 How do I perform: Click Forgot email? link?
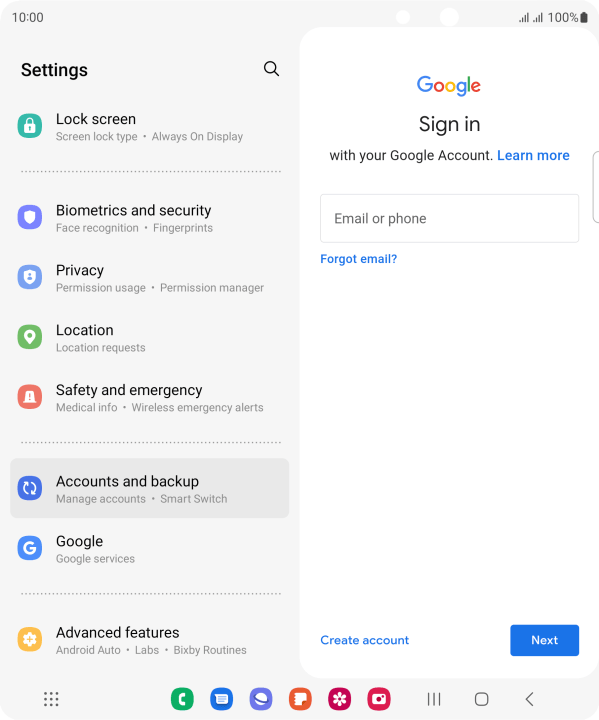tap(358, 259)
